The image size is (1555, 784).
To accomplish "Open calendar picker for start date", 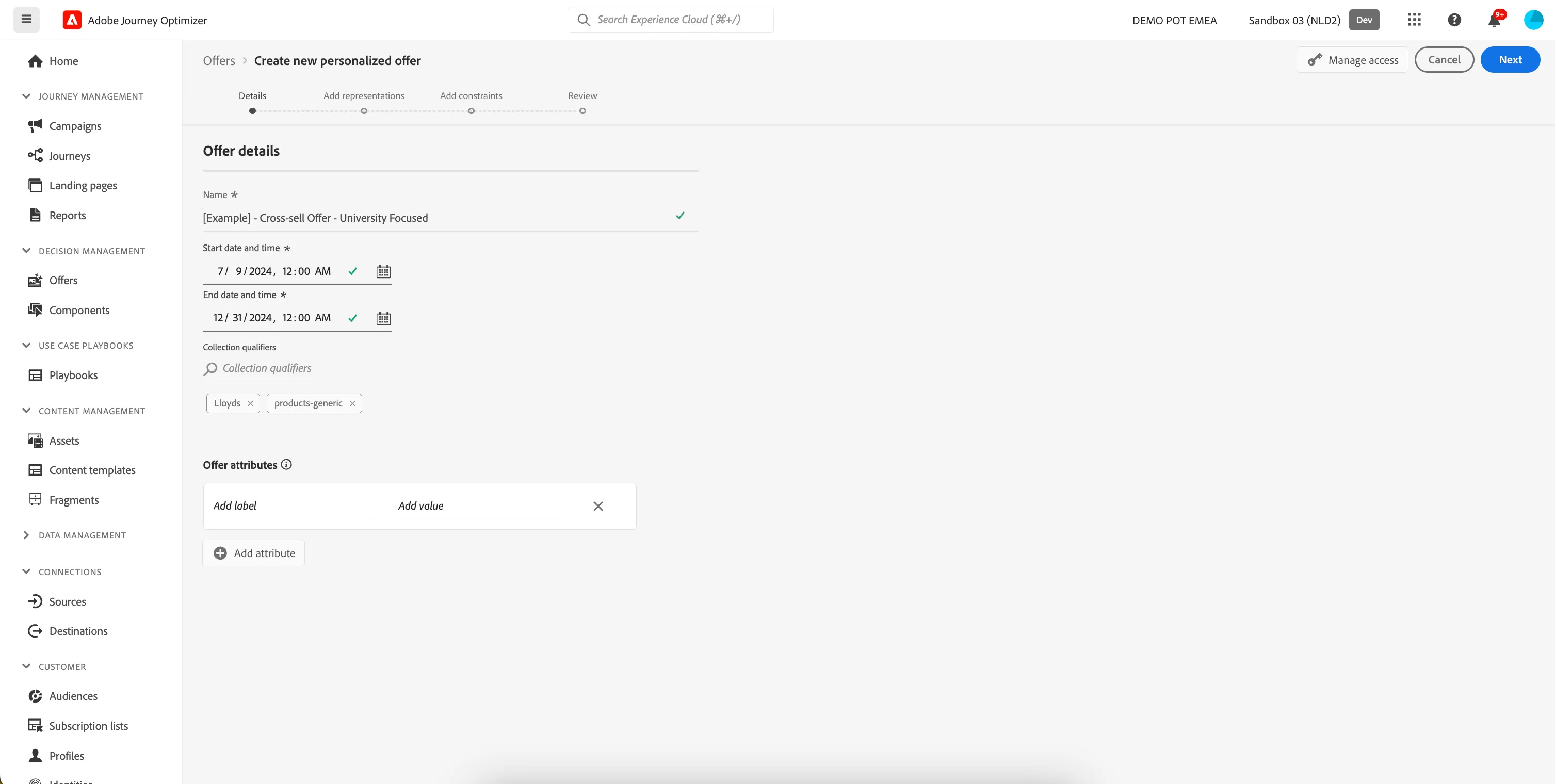I will 383,272.
